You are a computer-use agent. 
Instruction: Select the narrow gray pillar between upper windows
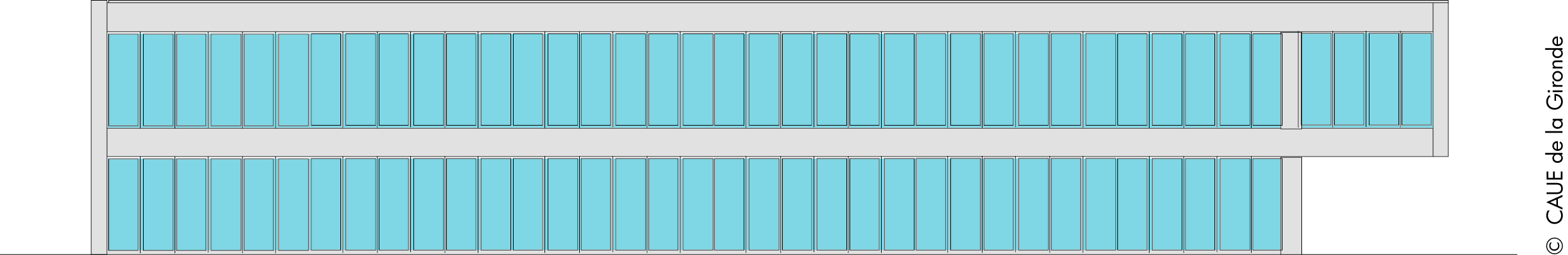1291,80
